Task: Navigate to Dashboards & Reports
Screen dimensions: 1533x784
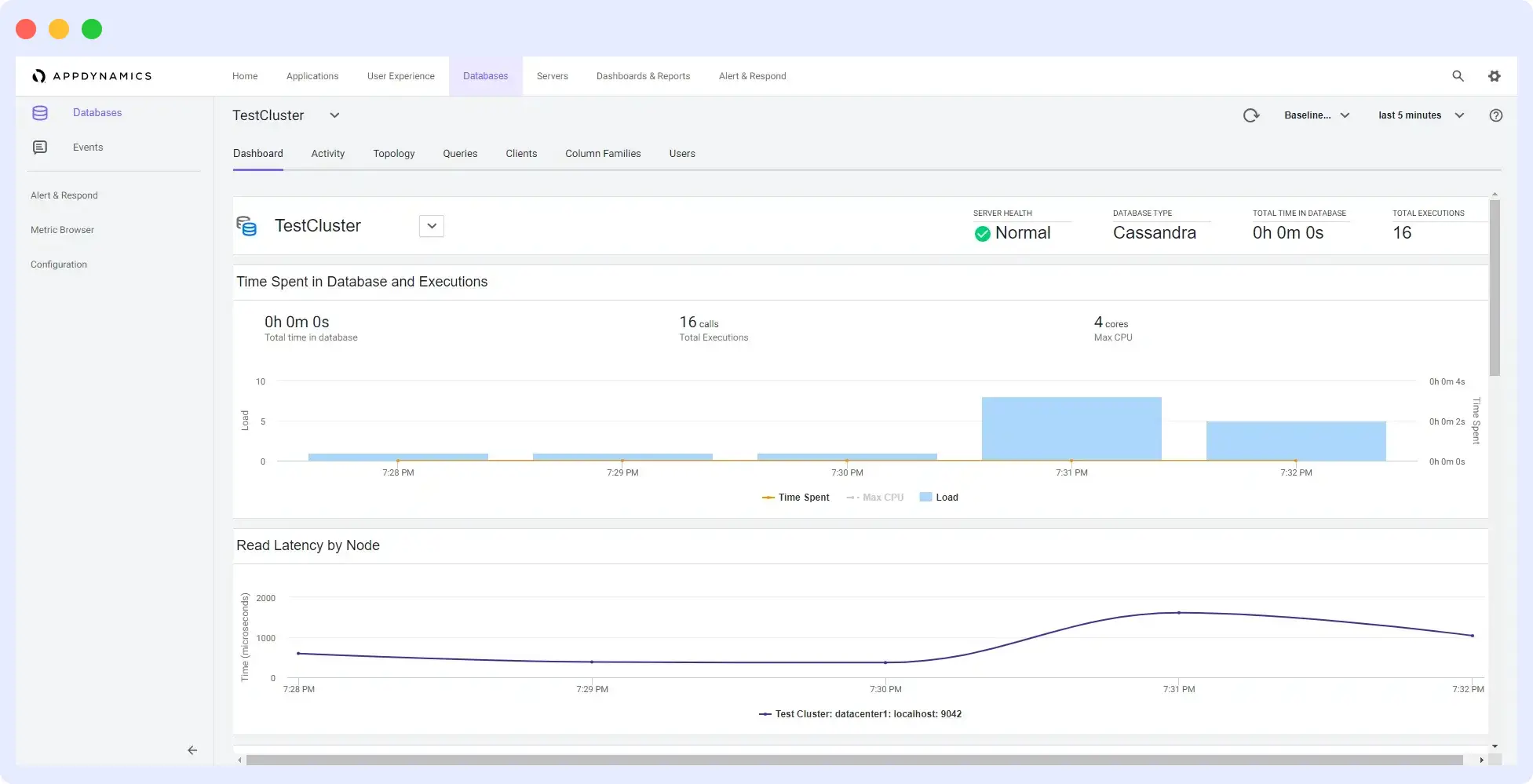Action: pos(643,76)
